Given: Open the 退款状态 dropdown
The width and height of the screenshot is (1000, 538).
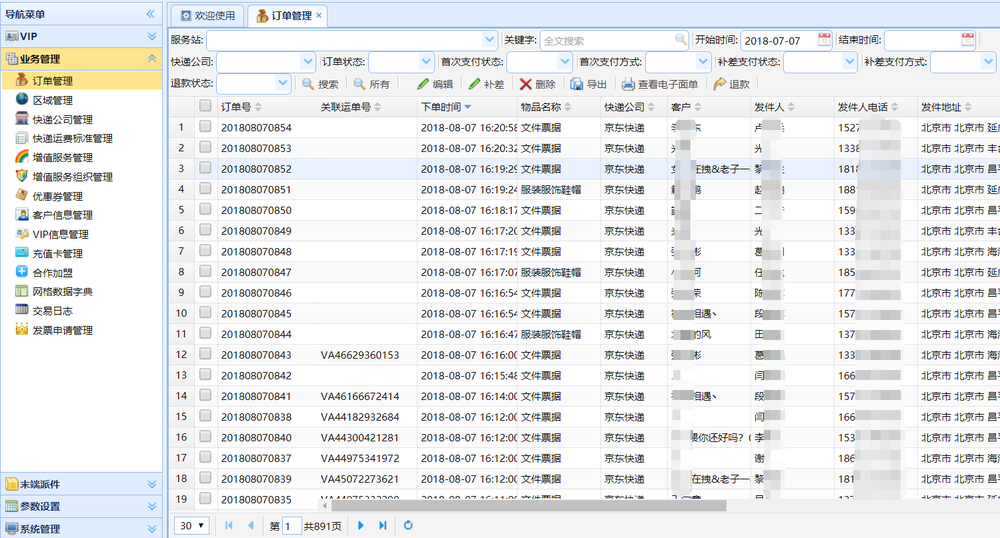Looking at the screenshot, I should pyautogui.click(x=283, y=84).
